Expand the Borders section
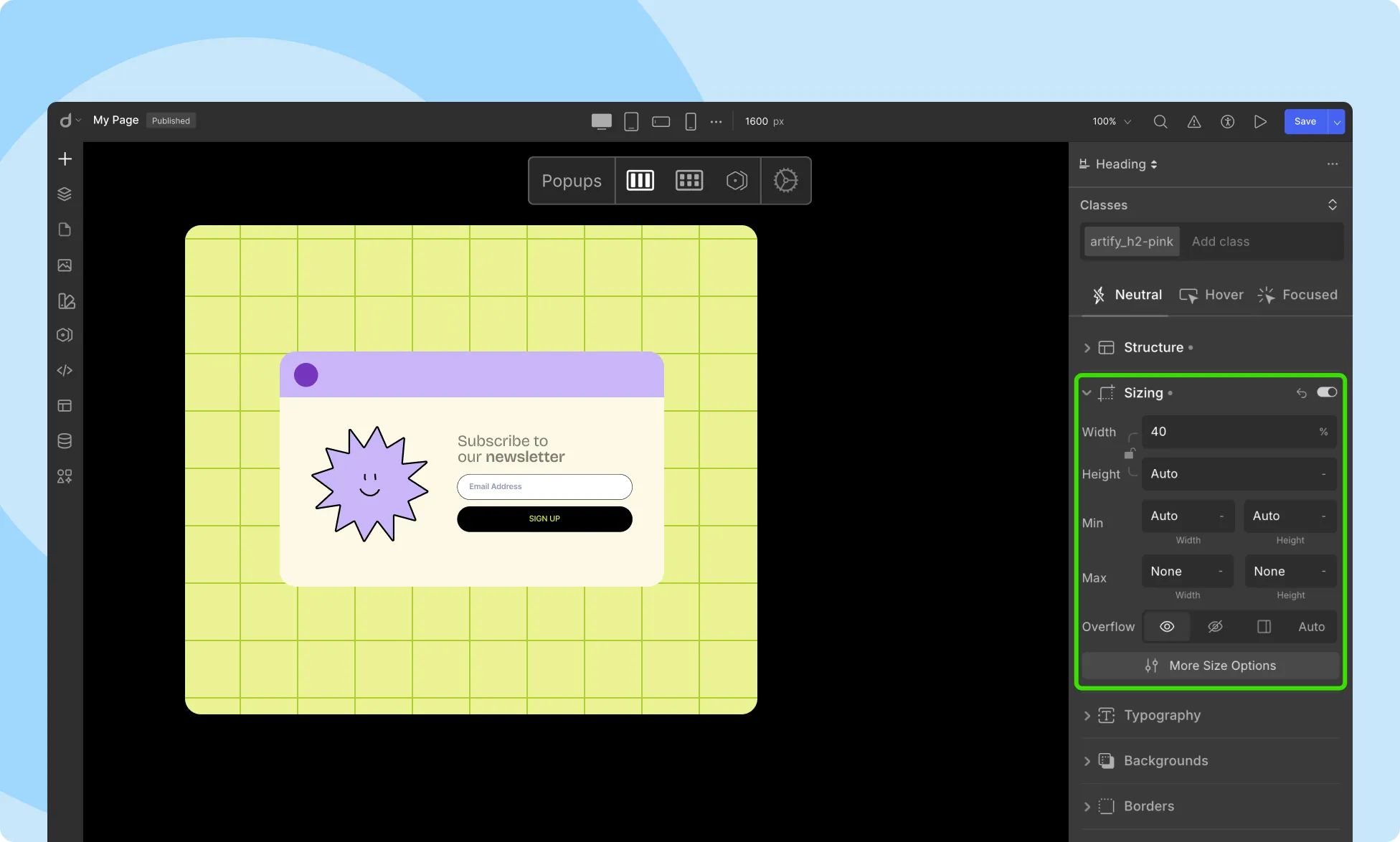Image resolution: width=1400 pixels, height=842 pixels. click(x=1087, y=807)
